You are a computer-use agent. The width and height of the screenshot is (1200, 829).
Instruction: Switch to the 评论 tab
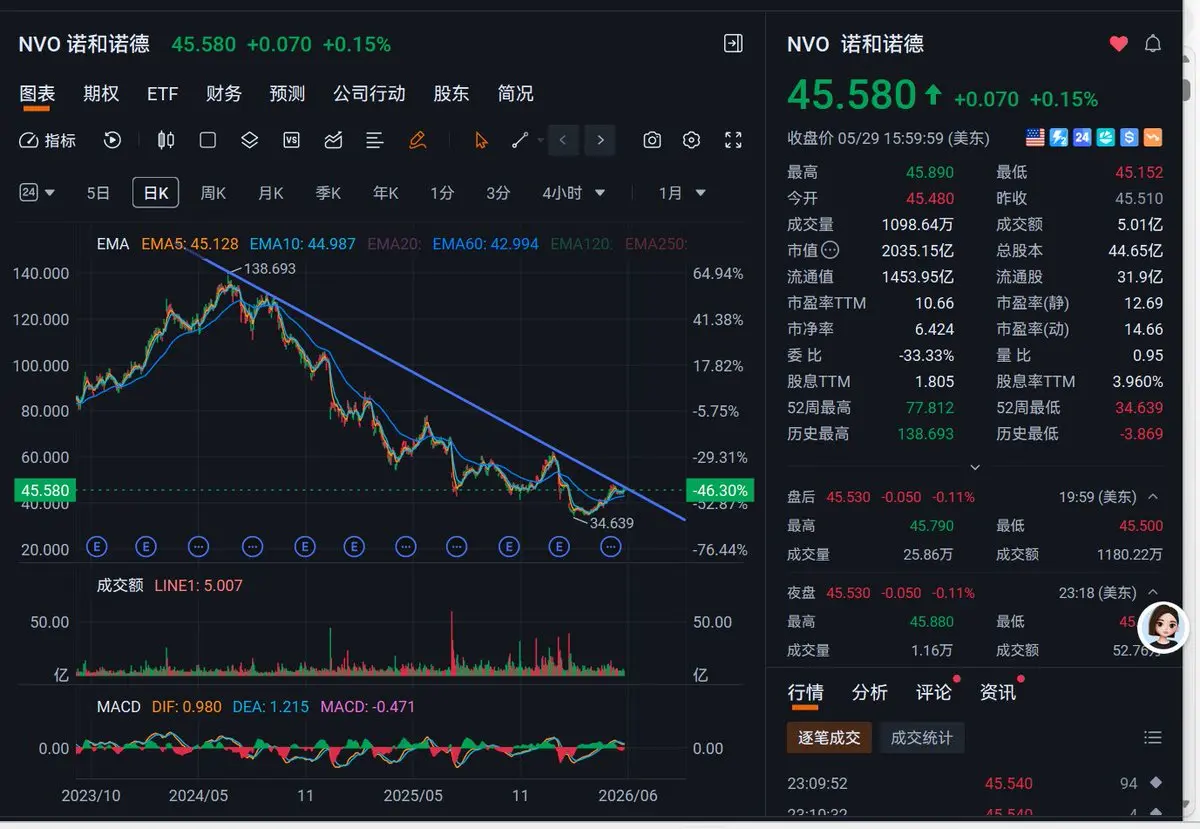pyautogui.click(x=933, y=692)
